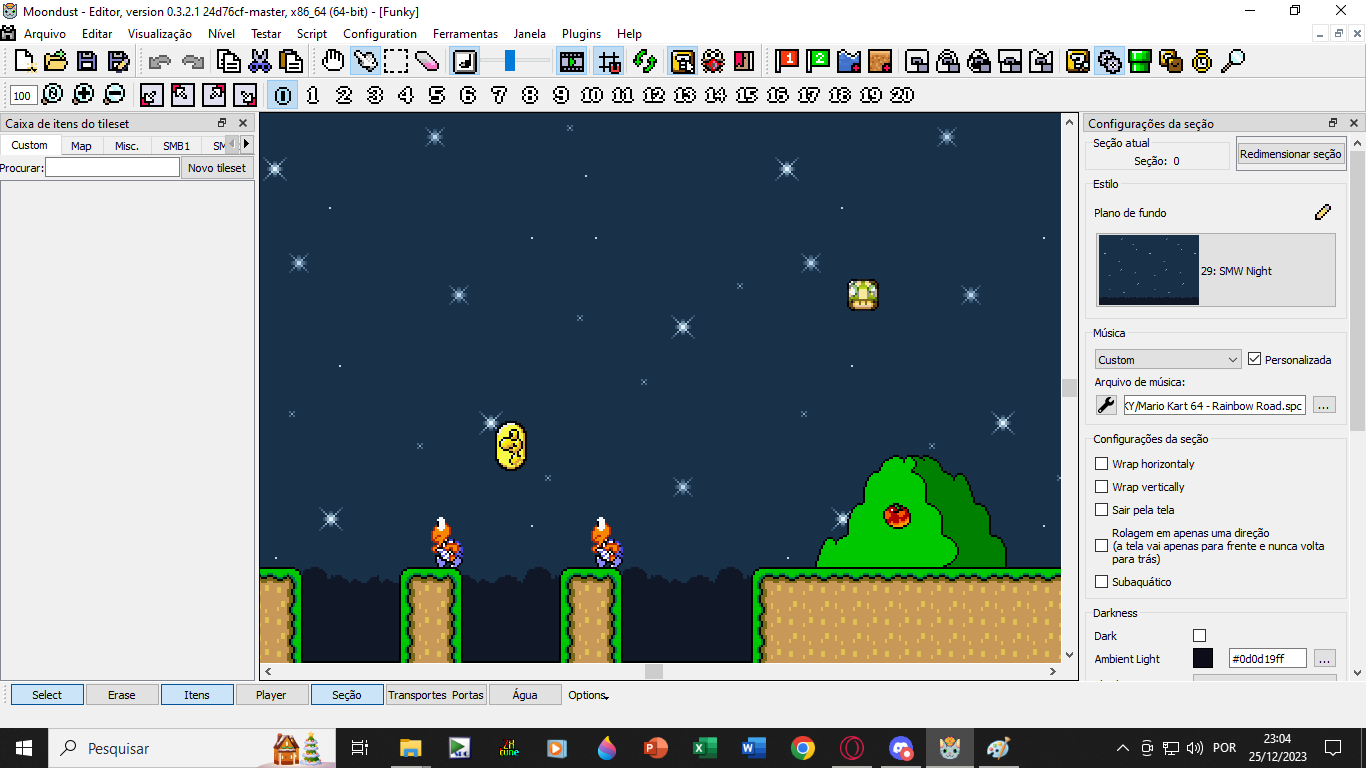Image resolution: width=1366 pixels, height=768 pixels.
Task: Open the Ferramentas menu
Action: point(465,34)
